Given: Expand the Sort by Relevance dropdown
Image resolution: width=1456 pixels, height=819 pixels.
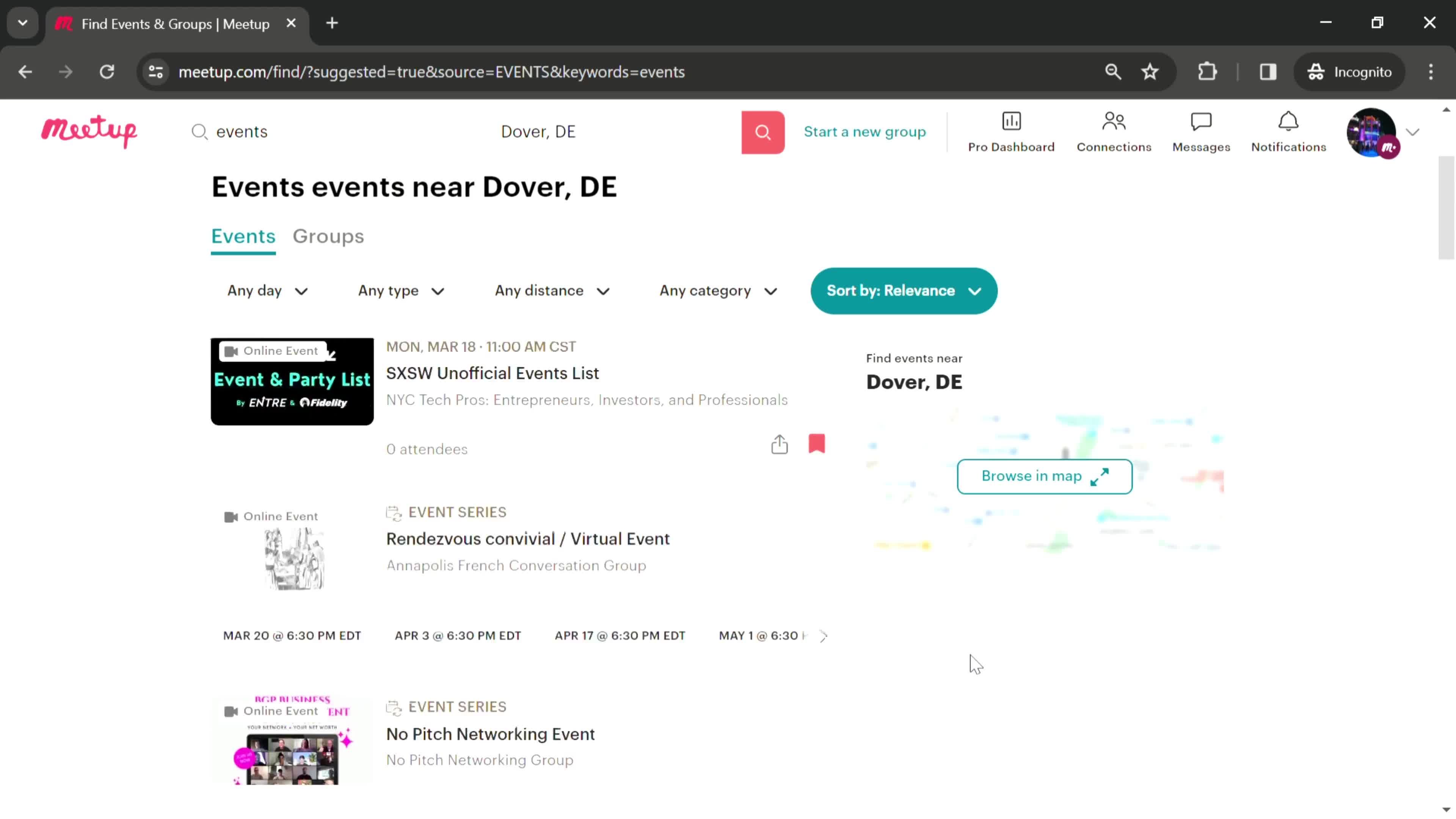Looking at the screenshot, I should pos(904,290).
